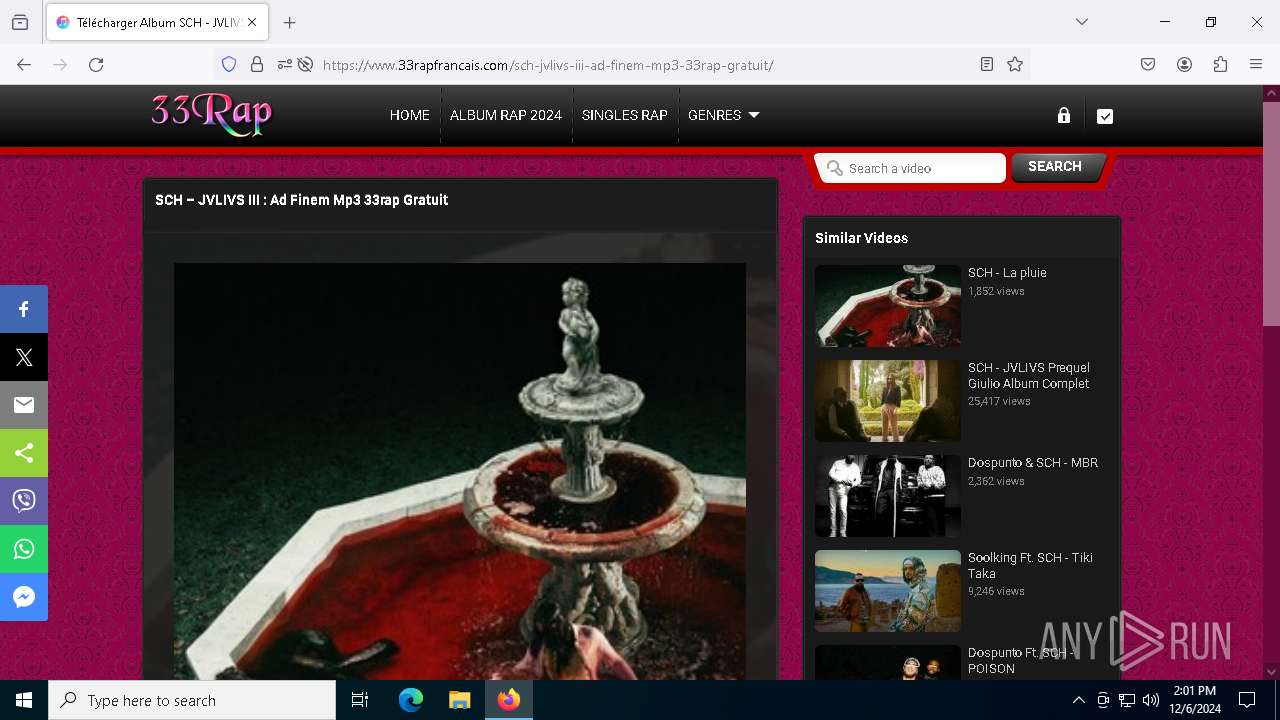Open ALBUM RAP 2024 menu item

506,115
